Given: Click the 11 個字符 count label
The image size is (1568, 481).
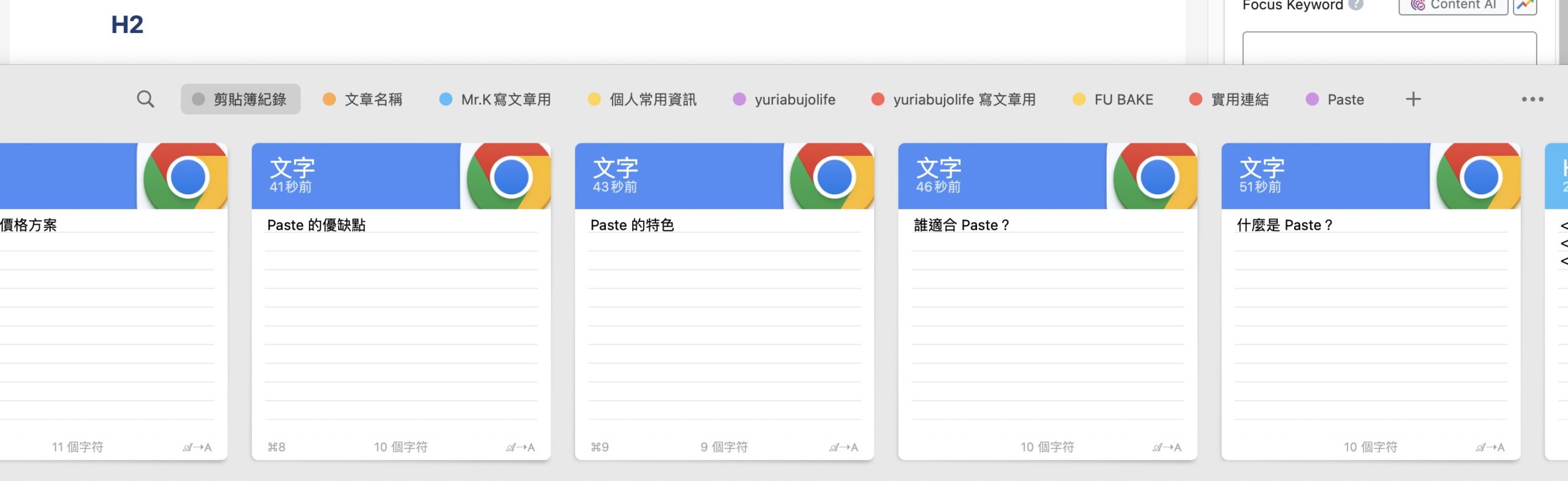Looking at the screenshot, I should click(x=77, y=447).
